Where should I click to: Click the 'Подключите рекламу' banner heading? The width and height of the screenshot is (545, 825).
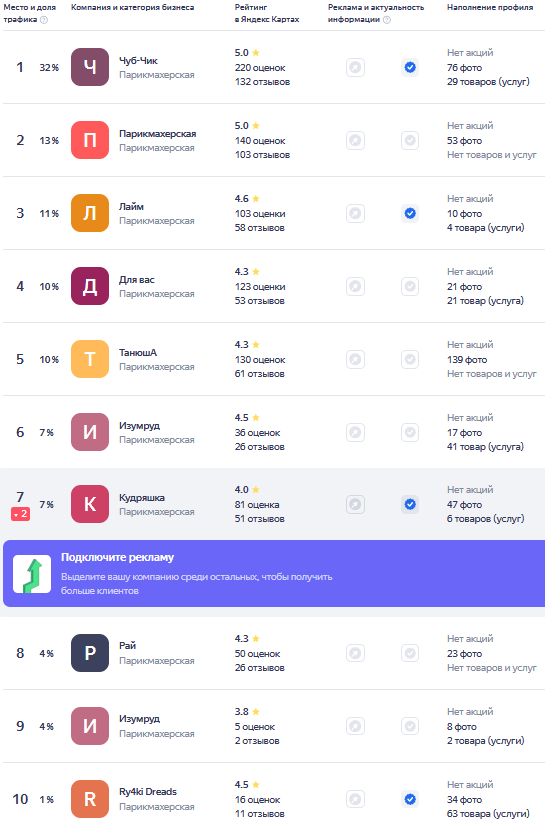[x=117, y=557]
